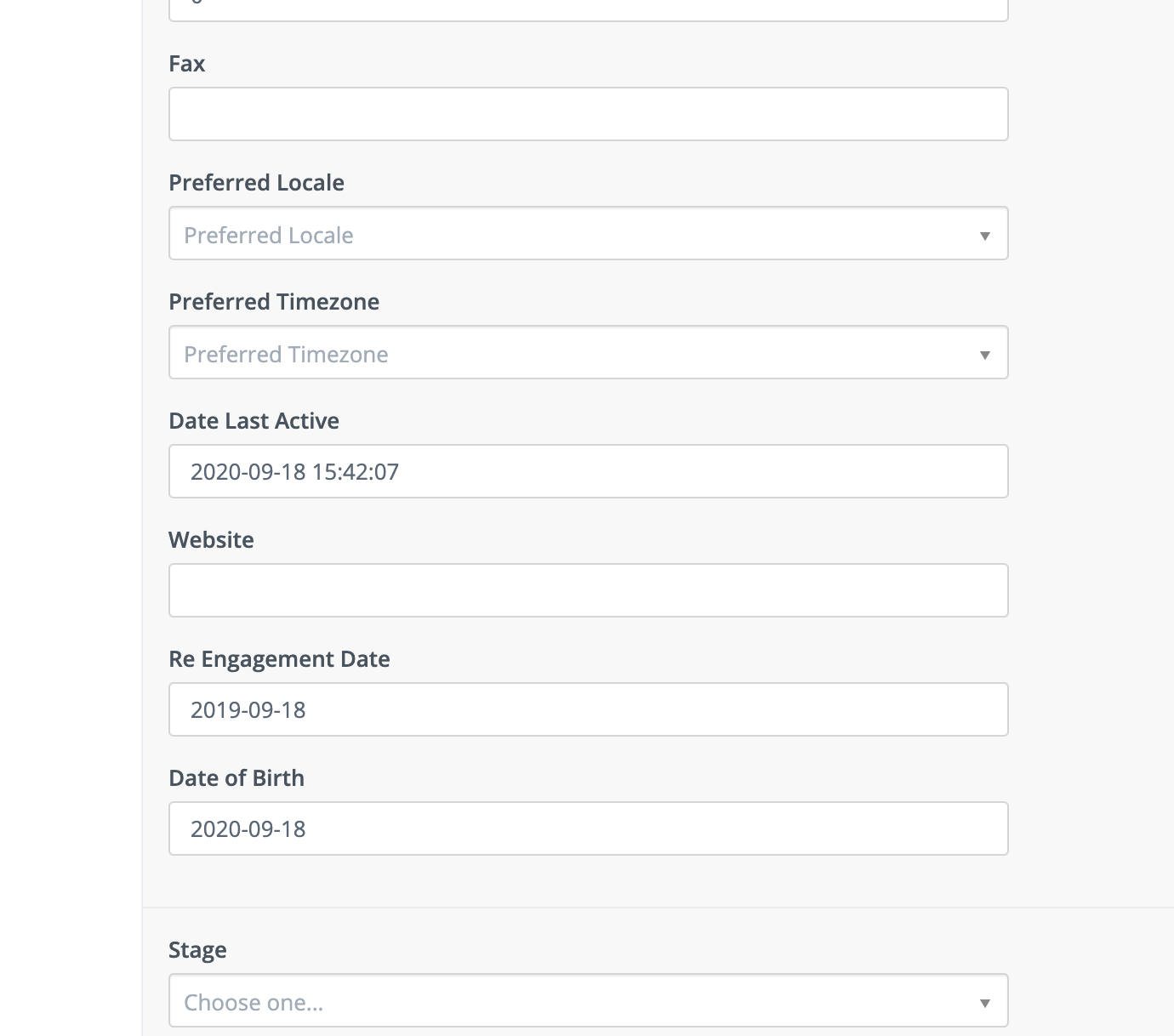Screen dimensions: 1174x1036
Task: Click the Date of Birth label
Action: coord(237,777)
